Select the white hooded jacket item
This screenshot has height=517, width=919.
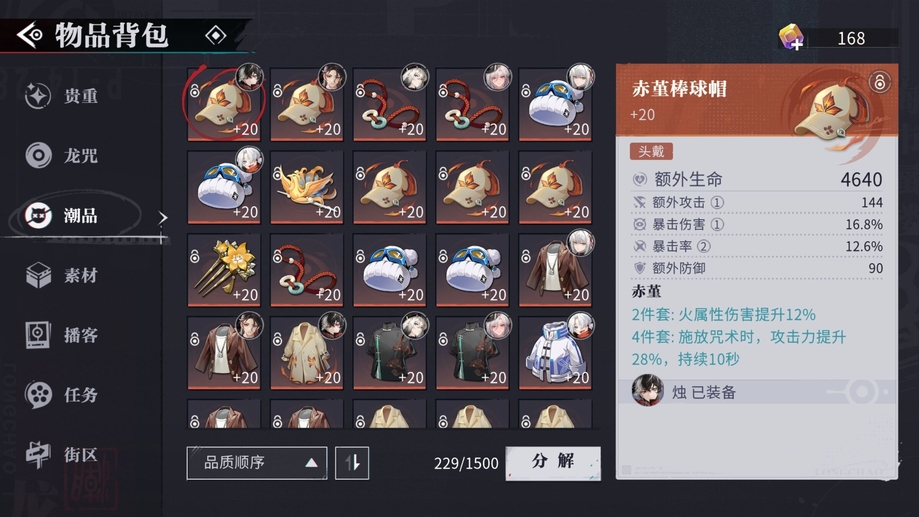click(x=554, y=353)
